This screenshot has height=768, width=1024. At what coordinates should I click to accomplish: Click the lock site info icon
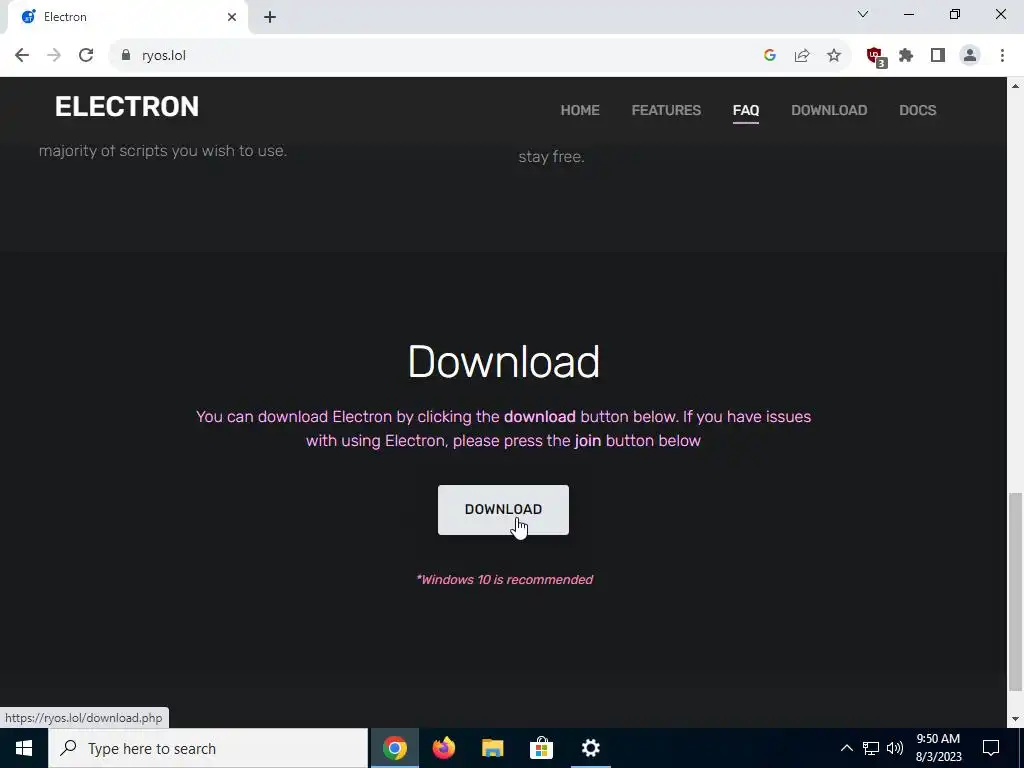point(126,56)
